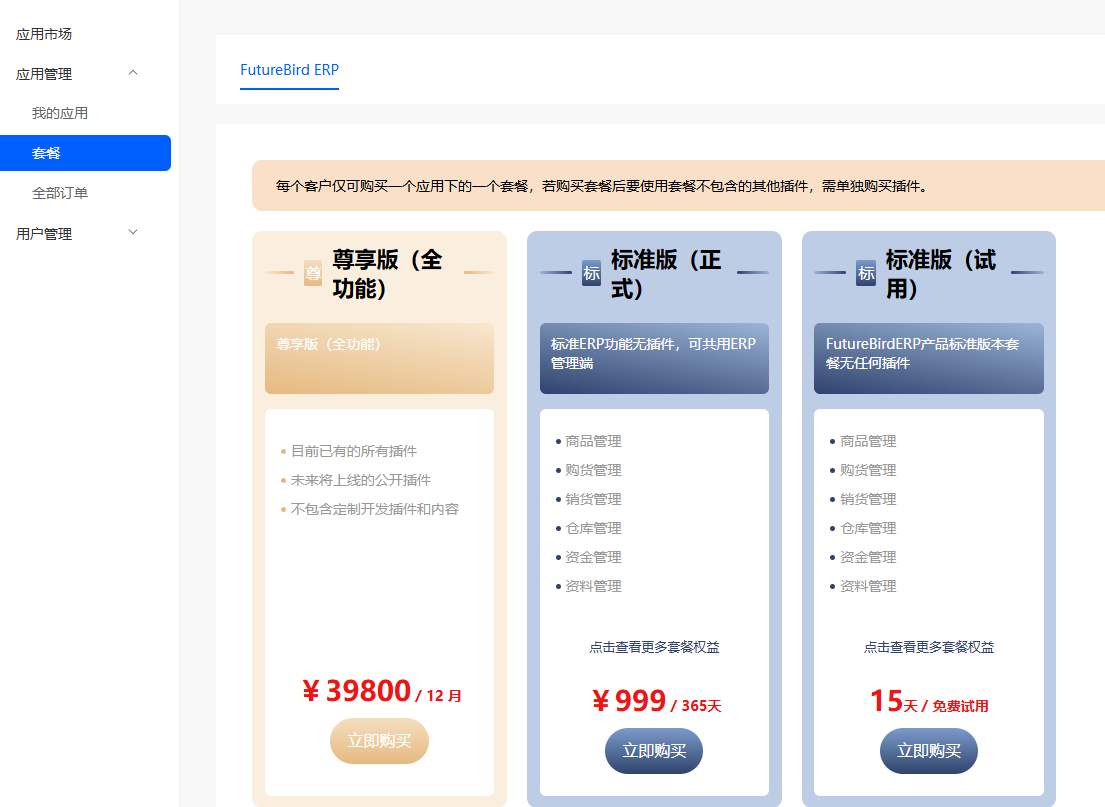View more benefits link in 标准版（正式）
The image size is (1105, 807).
point(654,647)
